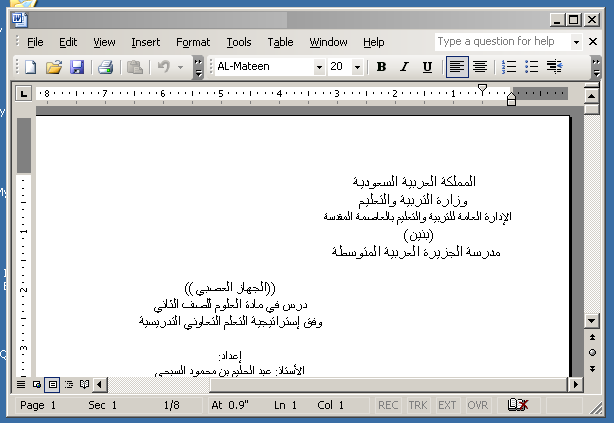The image size is (614, 423).
Task: Toggle Align Left paragraph button
Action: click(457, 67)
